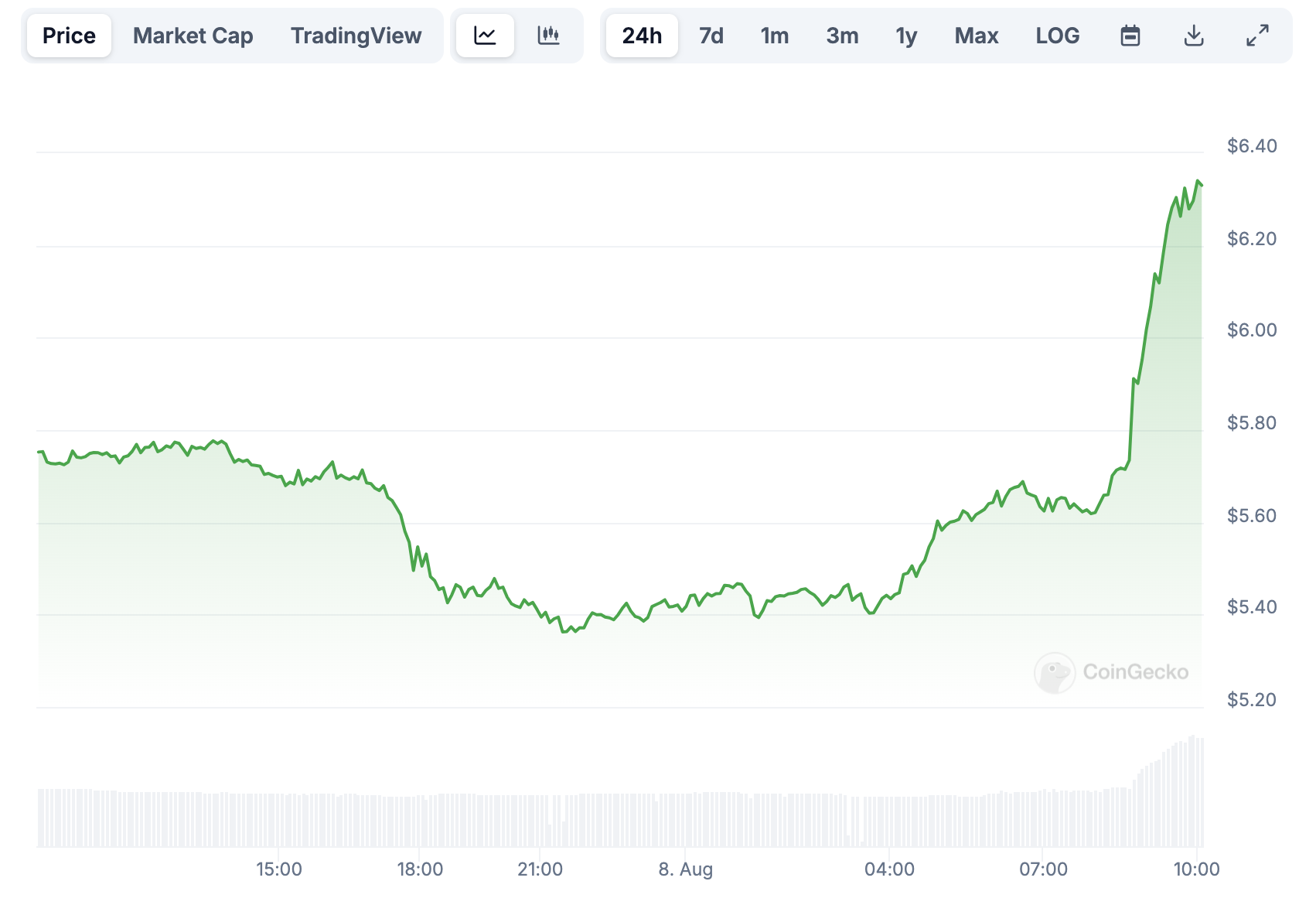
Task: Click the CoinGecko watermark logo
Action: pos(1111,672)
